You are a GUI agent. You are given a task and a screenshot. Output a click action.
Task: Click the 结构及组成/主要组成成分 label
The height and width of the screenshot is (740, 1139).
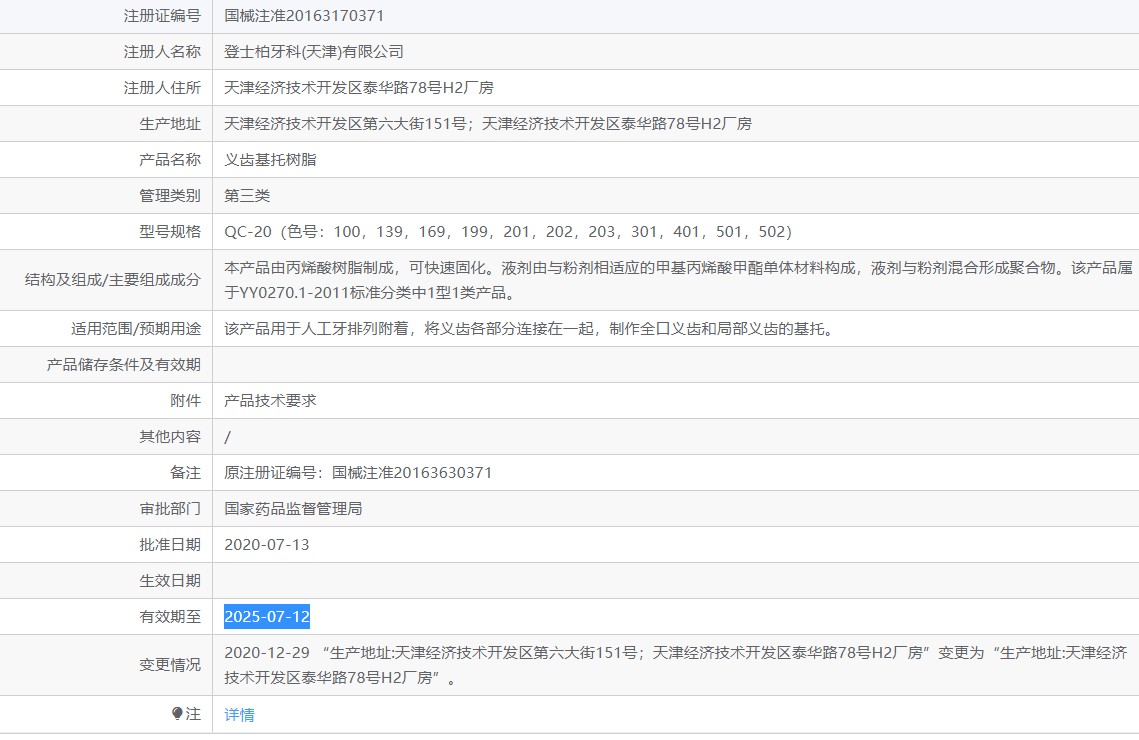113,280
